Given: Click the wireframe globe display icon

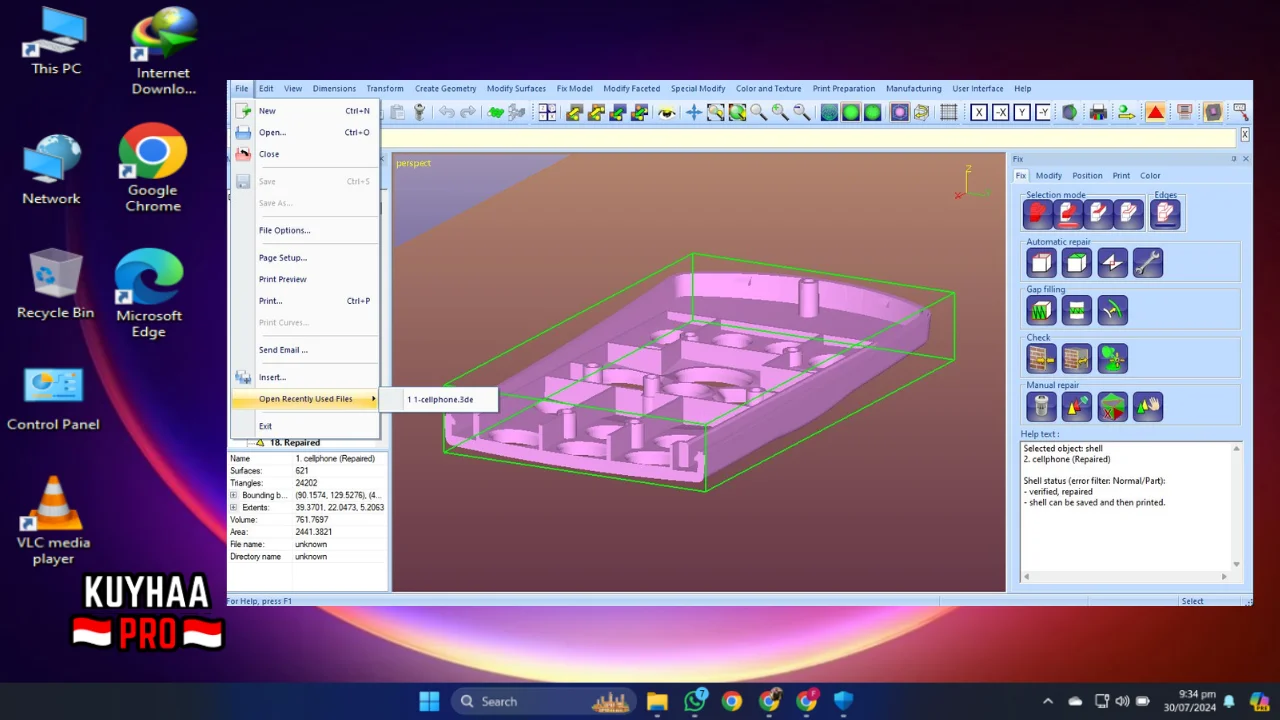Looking at the screenshot, I should click(x=829, y=113).
